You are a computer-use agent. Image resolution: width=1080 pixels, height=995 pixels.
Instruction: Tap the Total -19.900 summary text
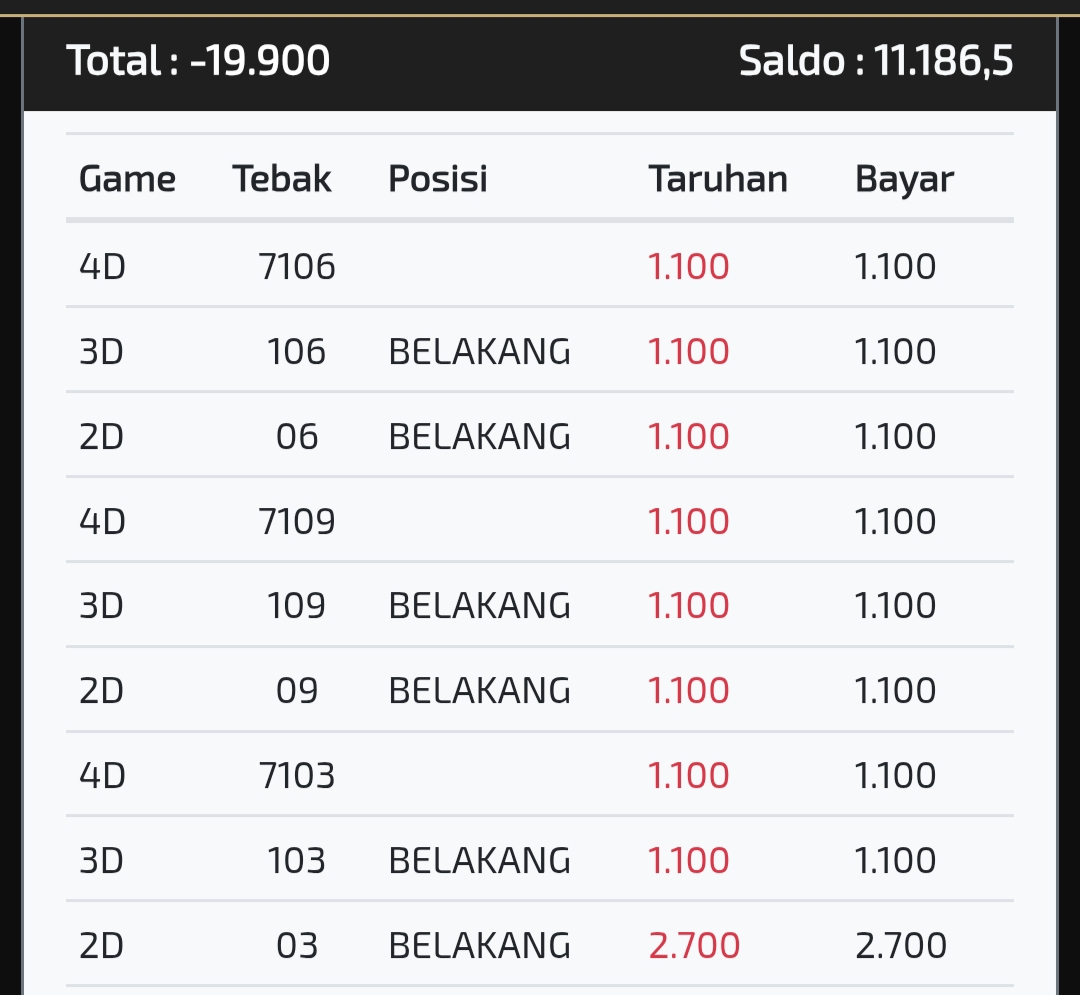click(198, 61)
